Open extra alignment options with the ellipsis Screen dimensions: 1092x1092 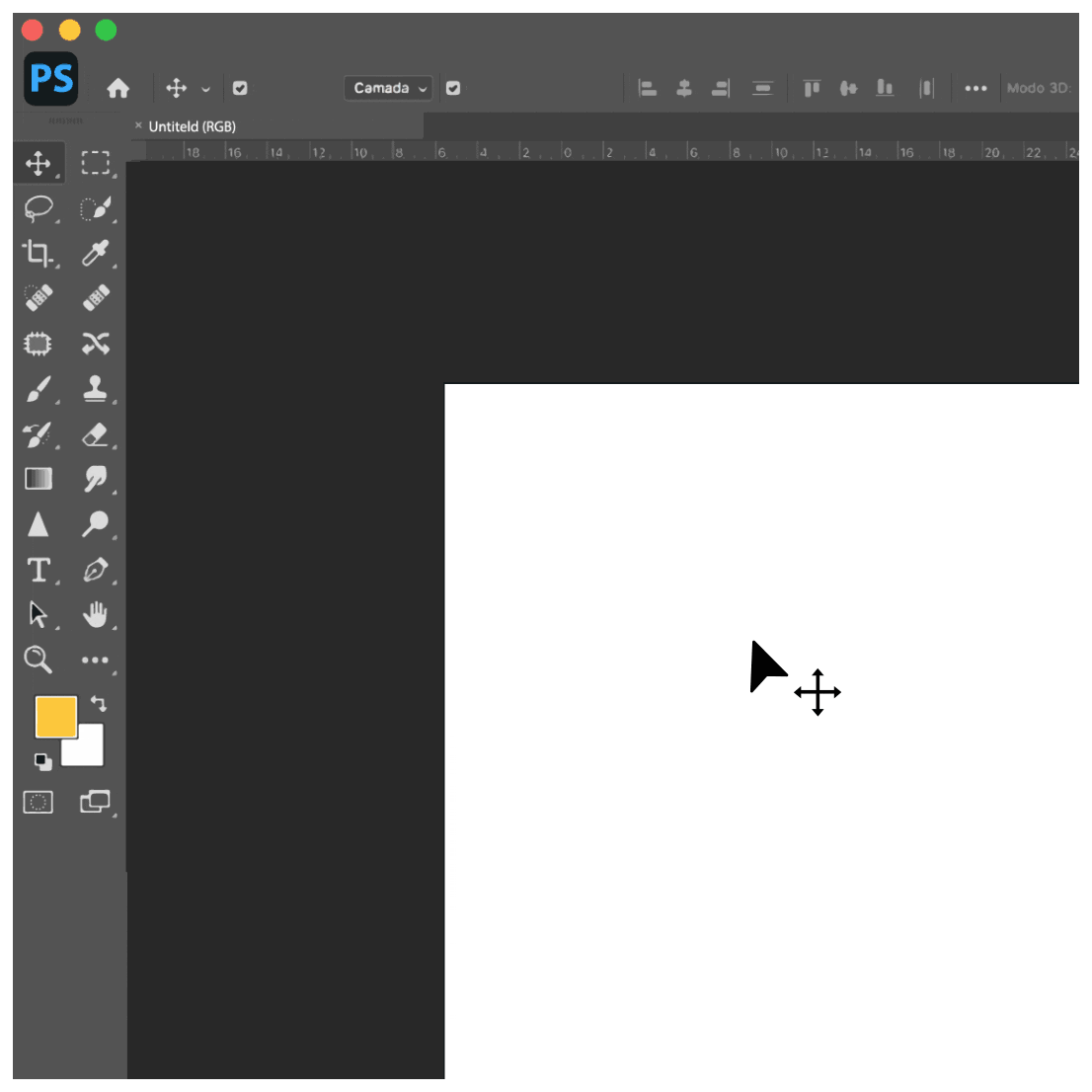click(976, 88)
